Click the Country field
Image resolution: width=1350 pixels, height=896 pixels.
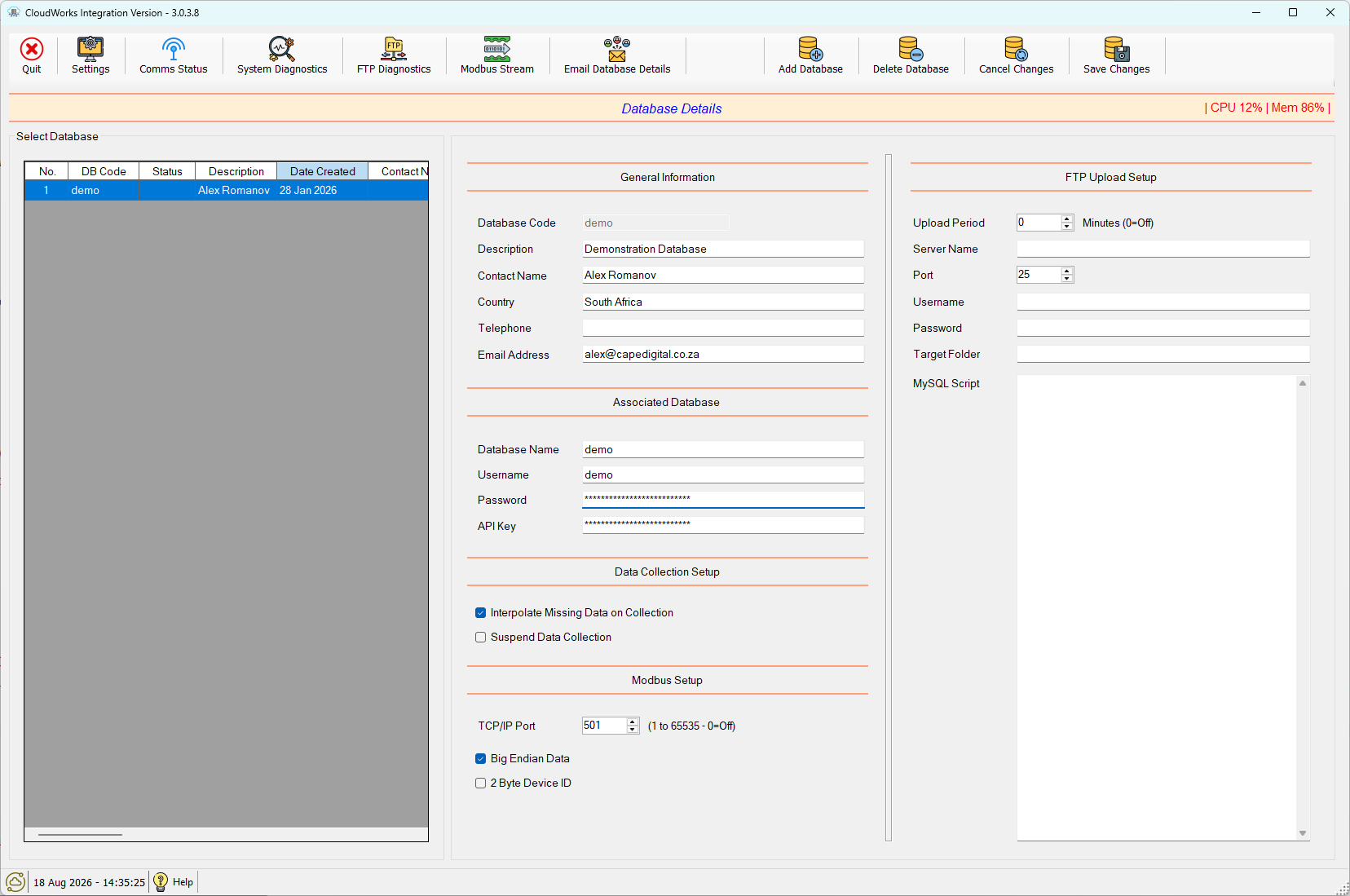coord(723,302)
